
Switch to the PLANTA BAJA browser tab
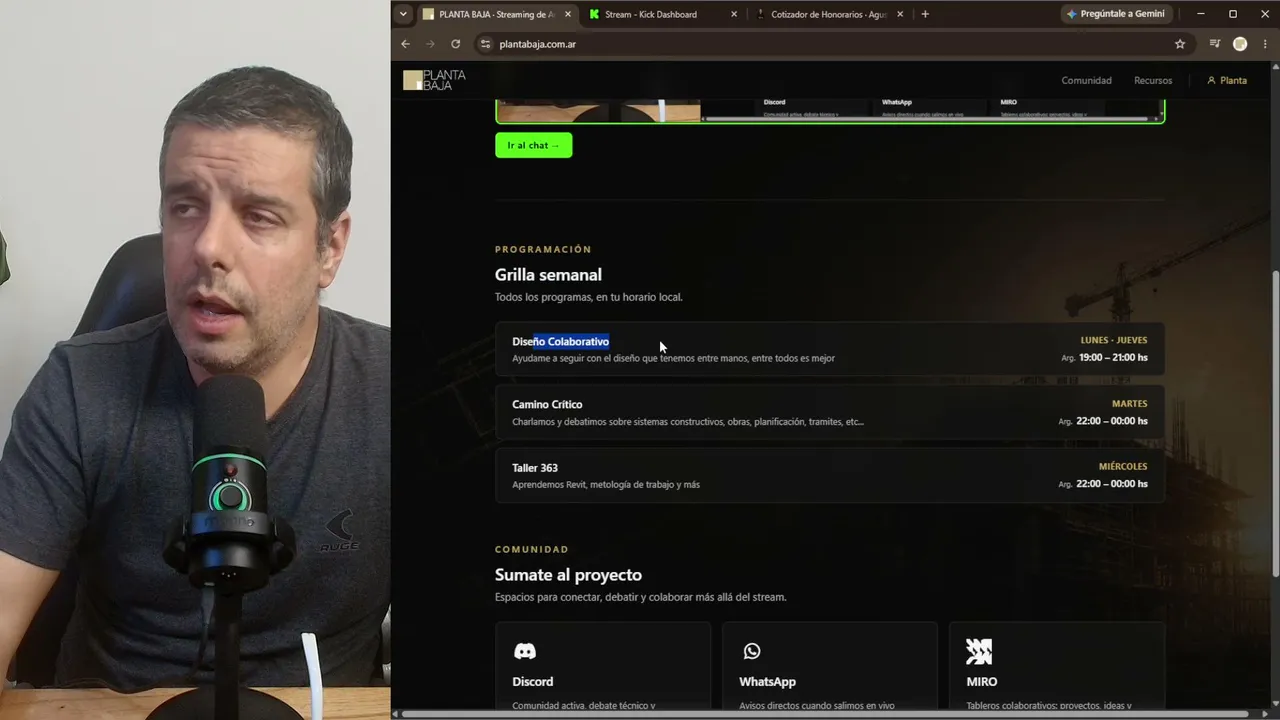(x=497, y=14)
